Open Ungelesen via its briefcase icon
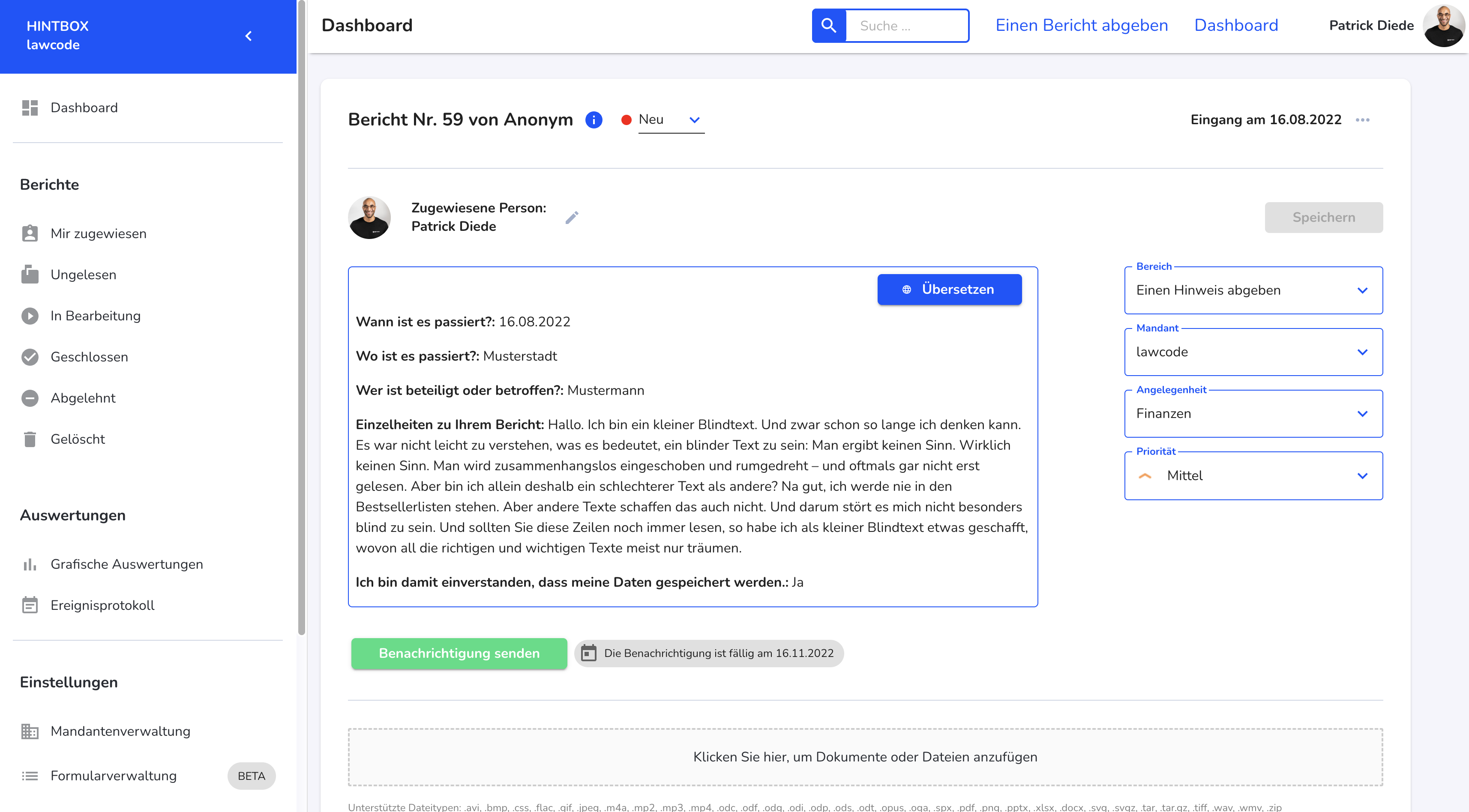Viewport: 1469px width, 812px height. 30,274
